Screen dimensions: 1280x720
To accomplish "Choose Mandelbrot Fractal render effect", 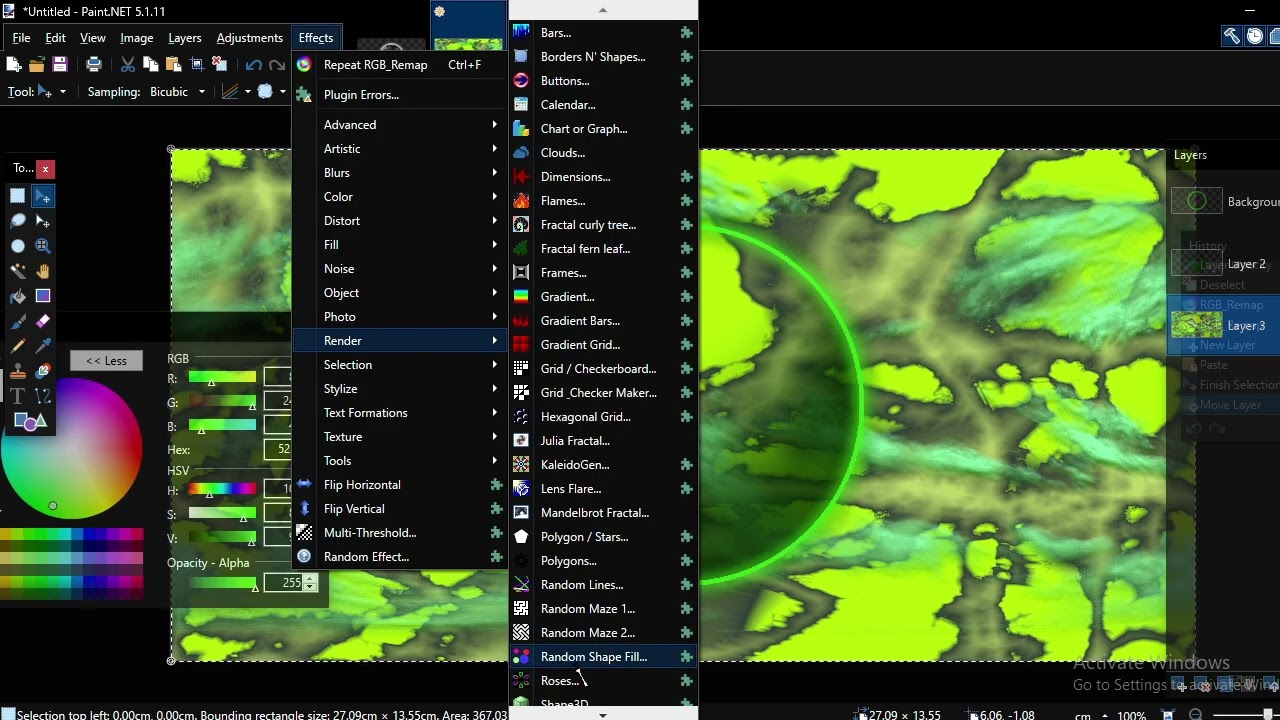I will 603,513.
